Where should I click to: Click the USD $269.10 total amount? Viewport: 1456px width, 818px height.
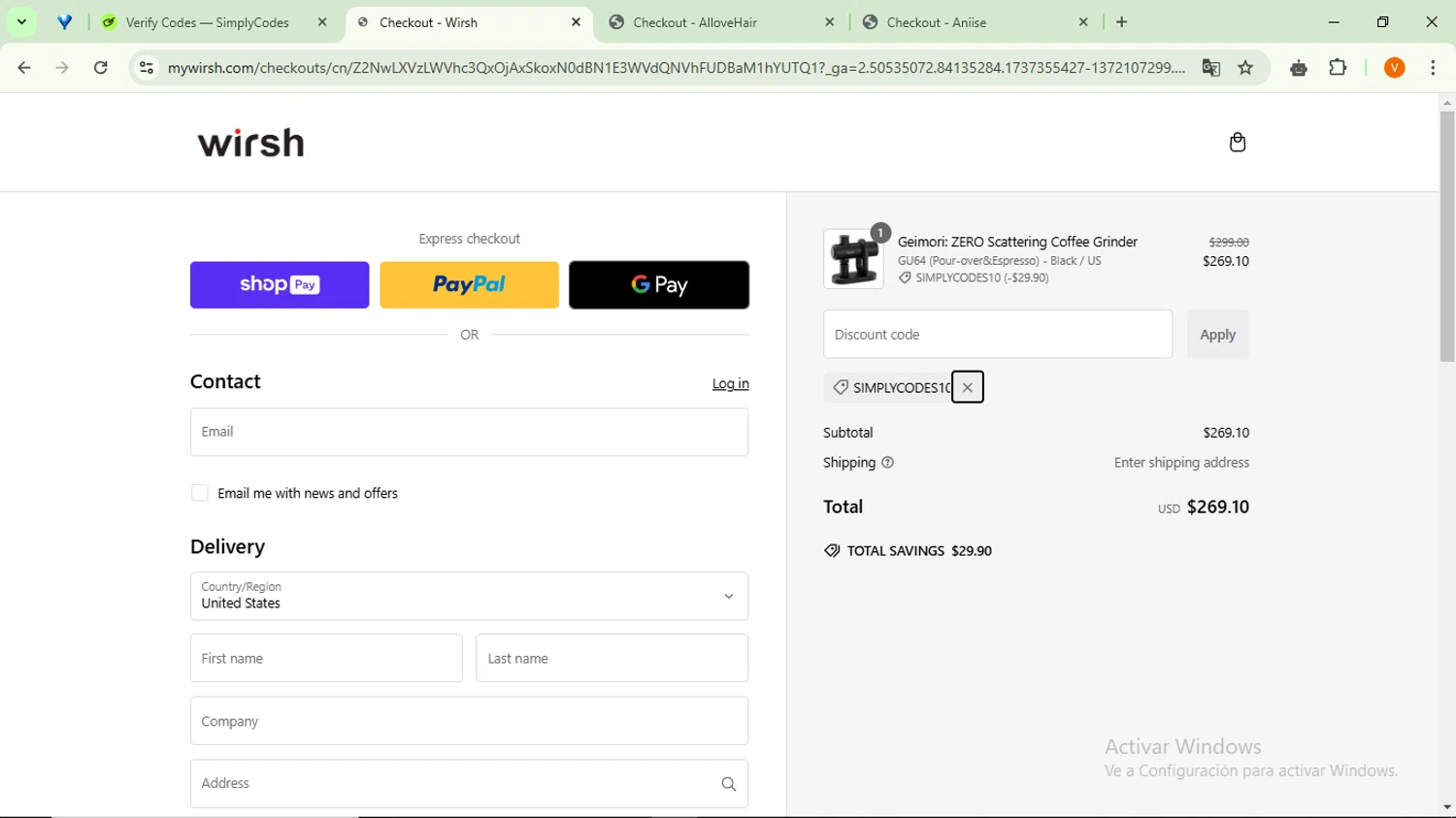[1204, 507]
